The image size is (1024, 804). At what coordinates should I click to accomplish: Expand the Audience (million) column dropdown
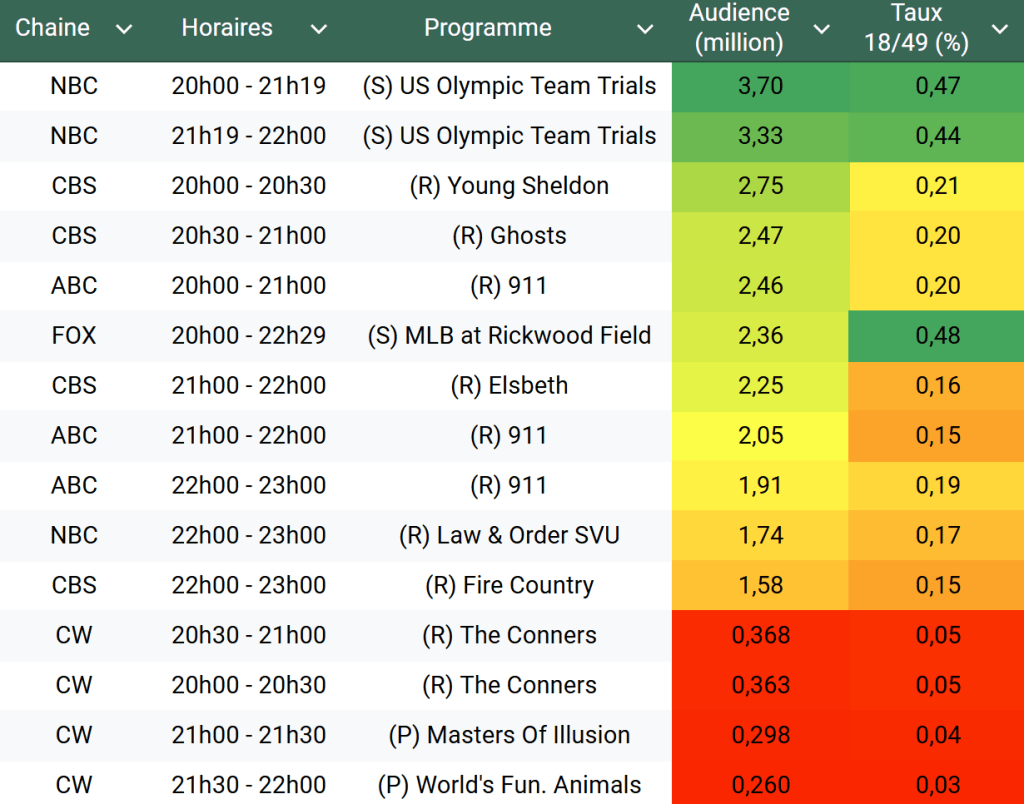point(821,29)
